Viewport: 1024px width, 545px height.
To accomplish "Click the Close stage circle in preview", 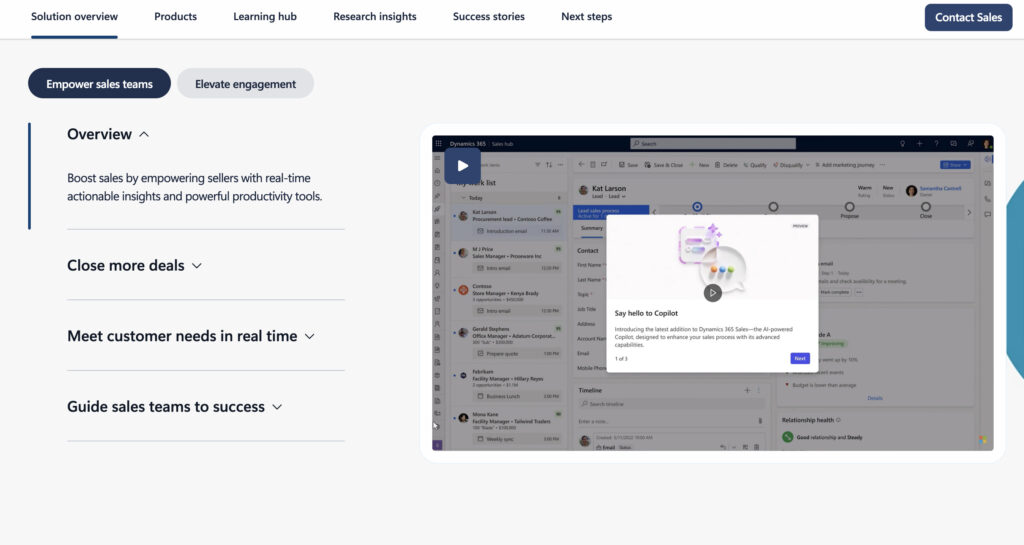I will [925, 207].
